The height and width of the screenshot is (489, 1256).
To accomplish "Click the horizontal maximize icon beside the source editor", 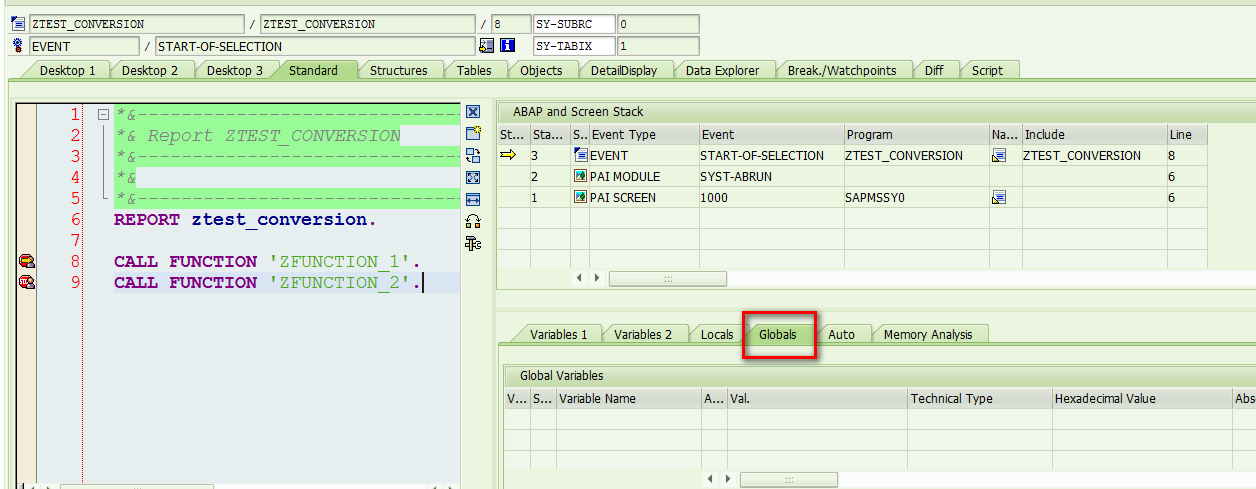I will tap(474, 199).
